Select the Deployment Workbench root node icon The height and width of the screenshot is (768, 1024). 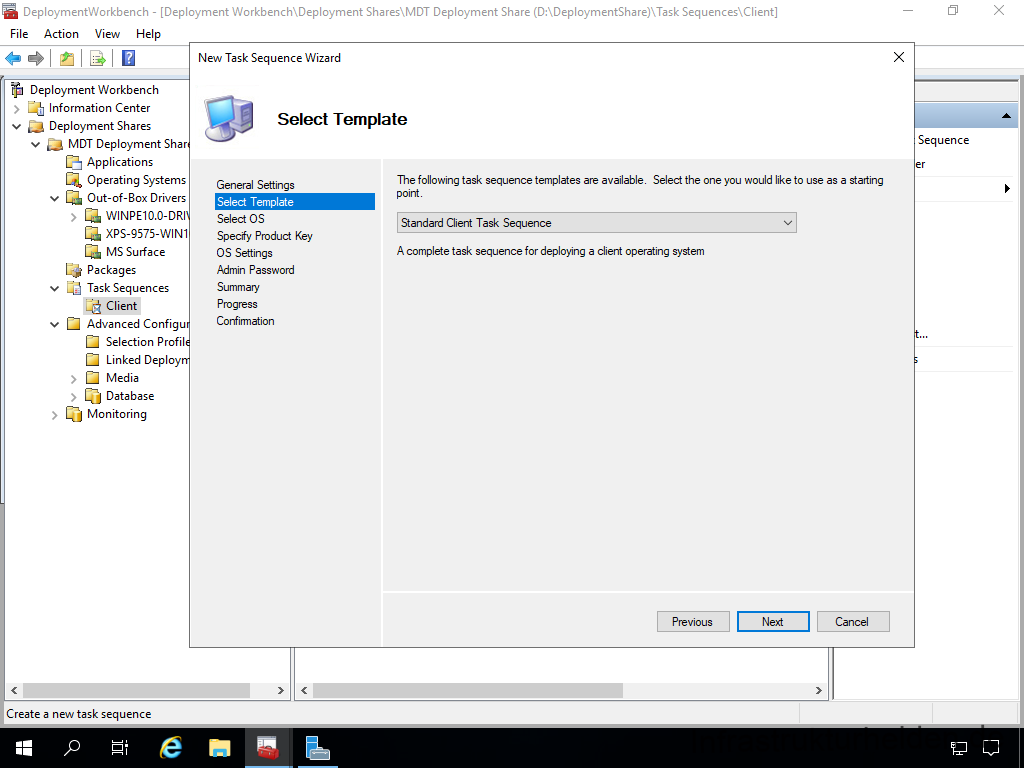tap(18, 90)
